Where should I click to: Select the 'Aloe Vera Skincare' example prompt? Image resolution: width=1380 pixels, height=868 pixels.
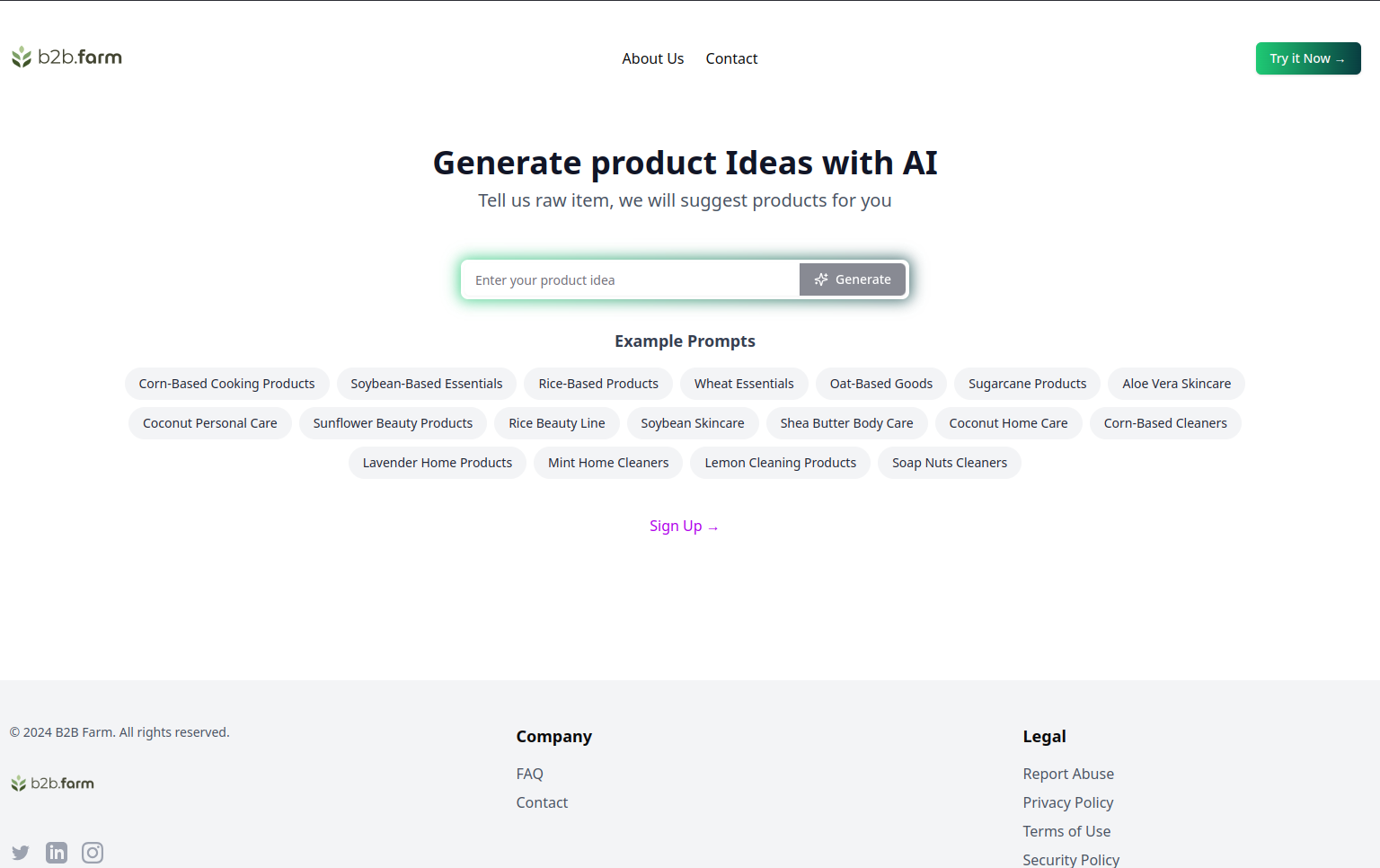[1176, 384]
